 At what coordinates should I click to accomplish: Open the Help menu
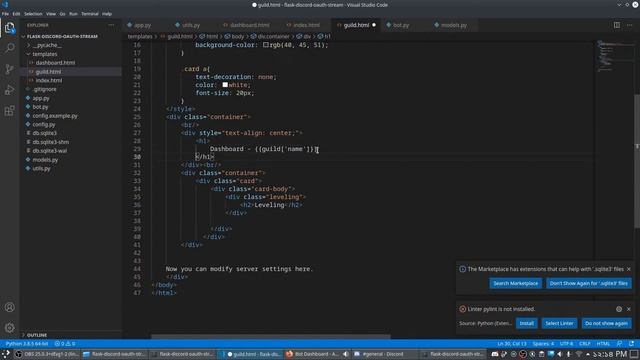107,14
